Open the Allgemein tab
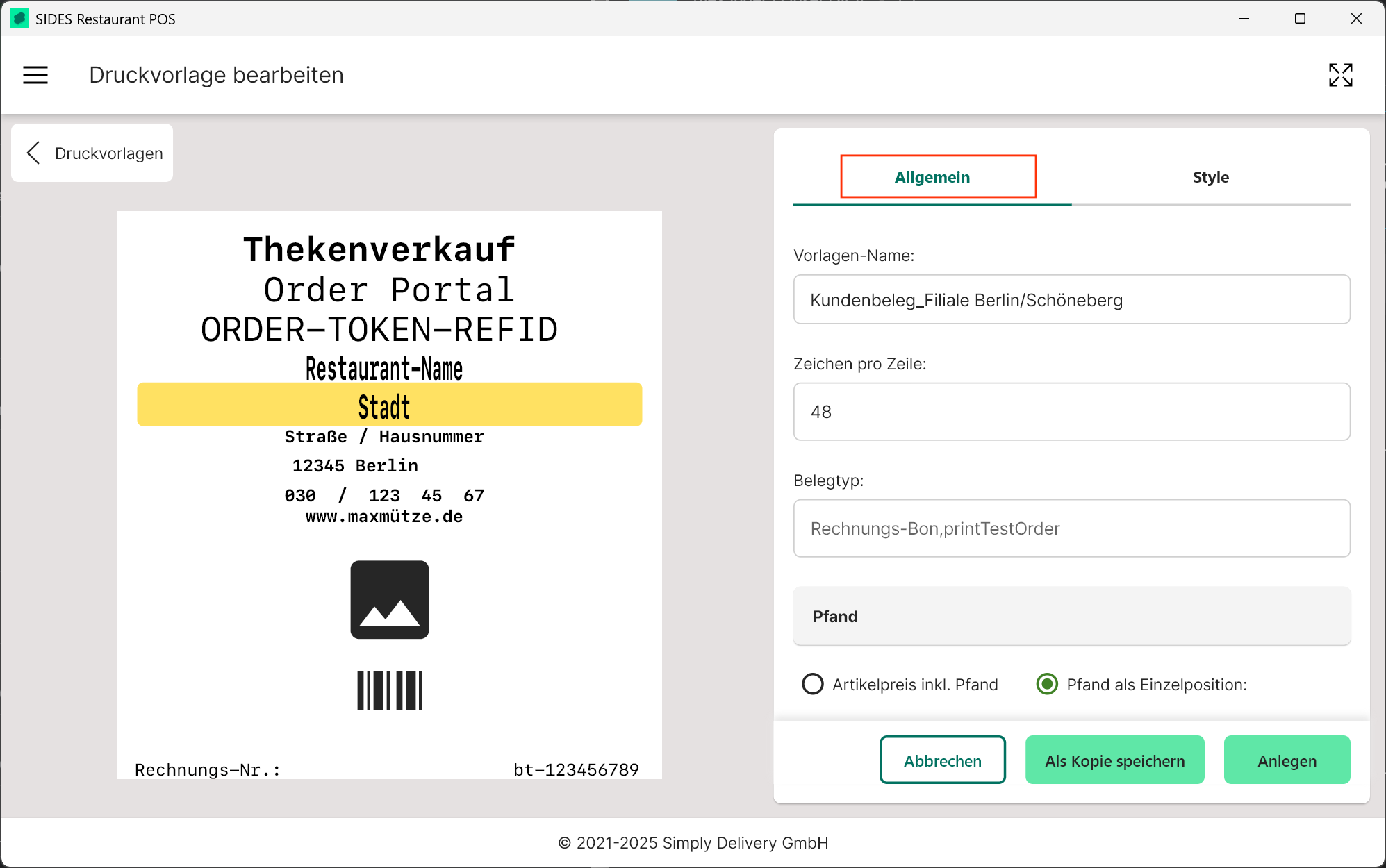1386x868 pixels. pos(932,177)
